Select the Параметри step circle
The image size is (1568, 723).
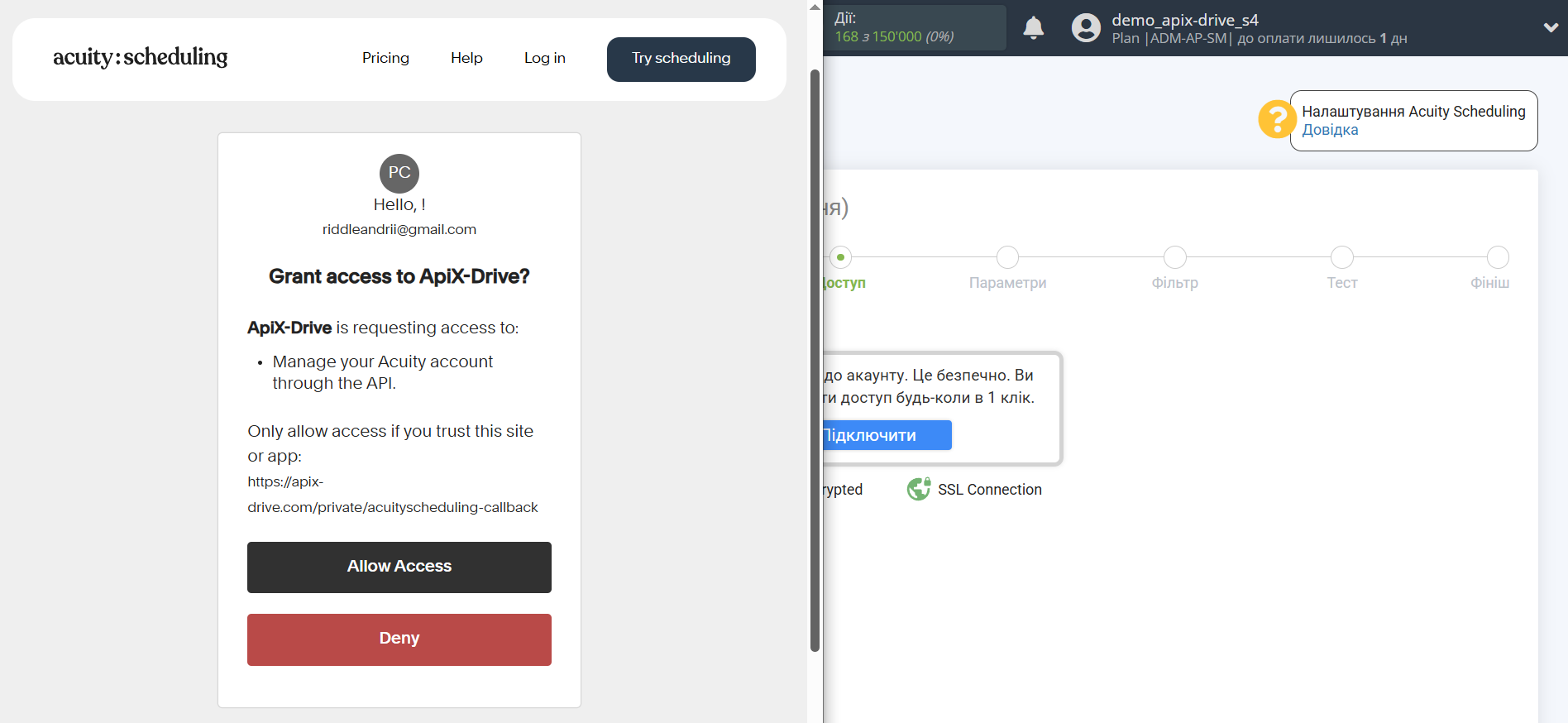coord(1007,257)
